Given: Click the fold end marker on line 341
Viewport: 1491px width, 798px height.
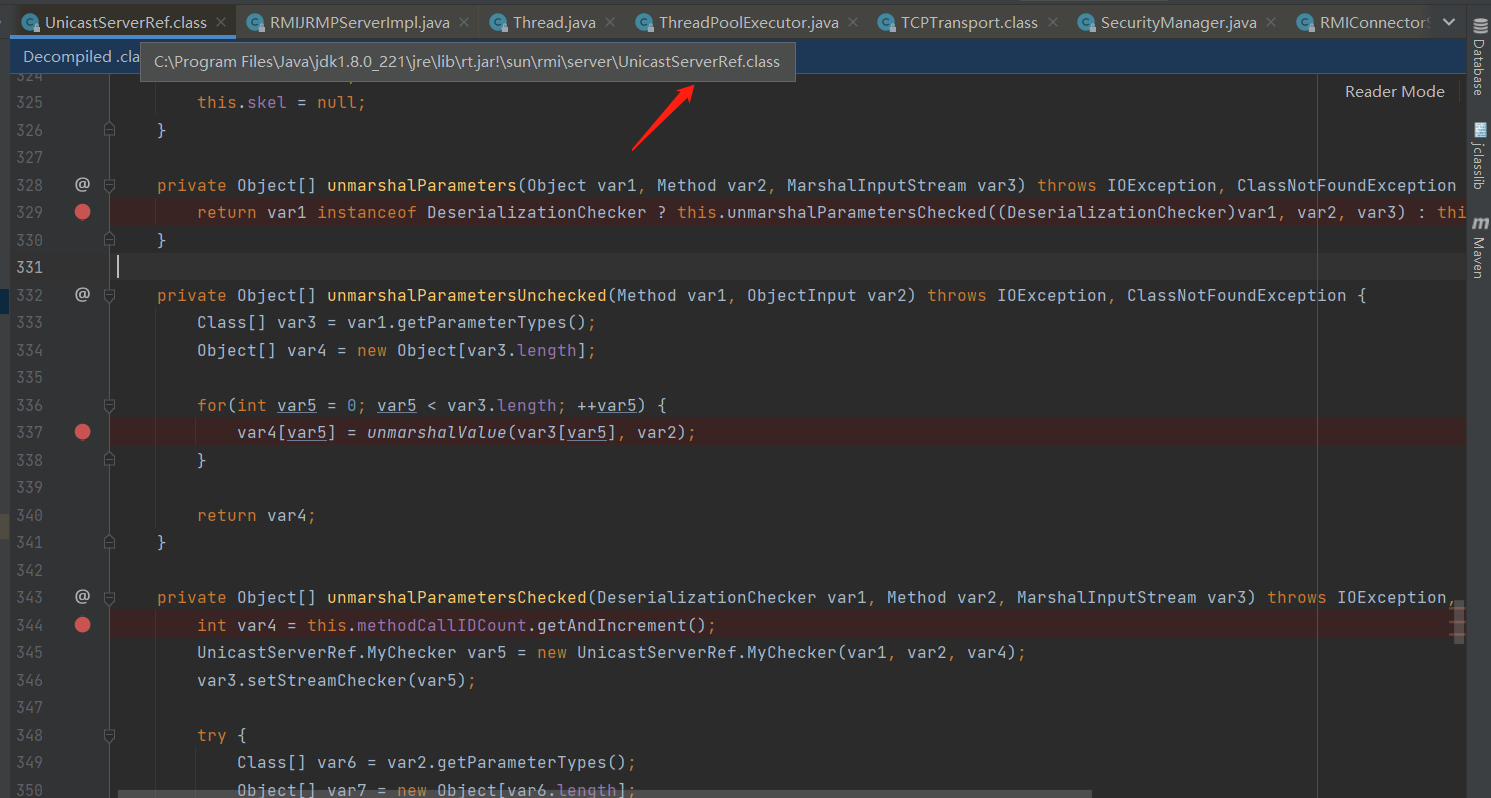Looking at the screenshot, I should click(x=109, y=542).
